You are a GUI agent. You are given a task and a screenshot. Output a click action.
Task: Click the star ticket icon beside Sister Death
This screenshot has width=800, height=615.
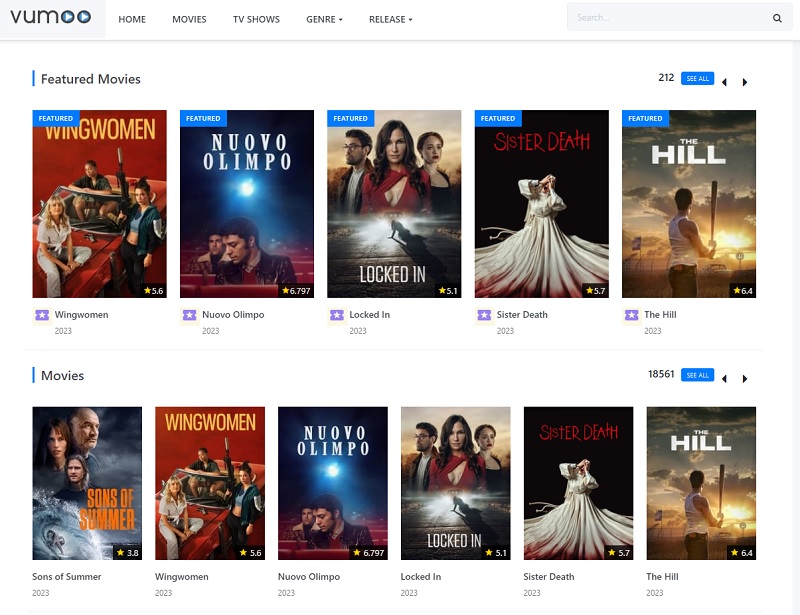click(484, 315)
